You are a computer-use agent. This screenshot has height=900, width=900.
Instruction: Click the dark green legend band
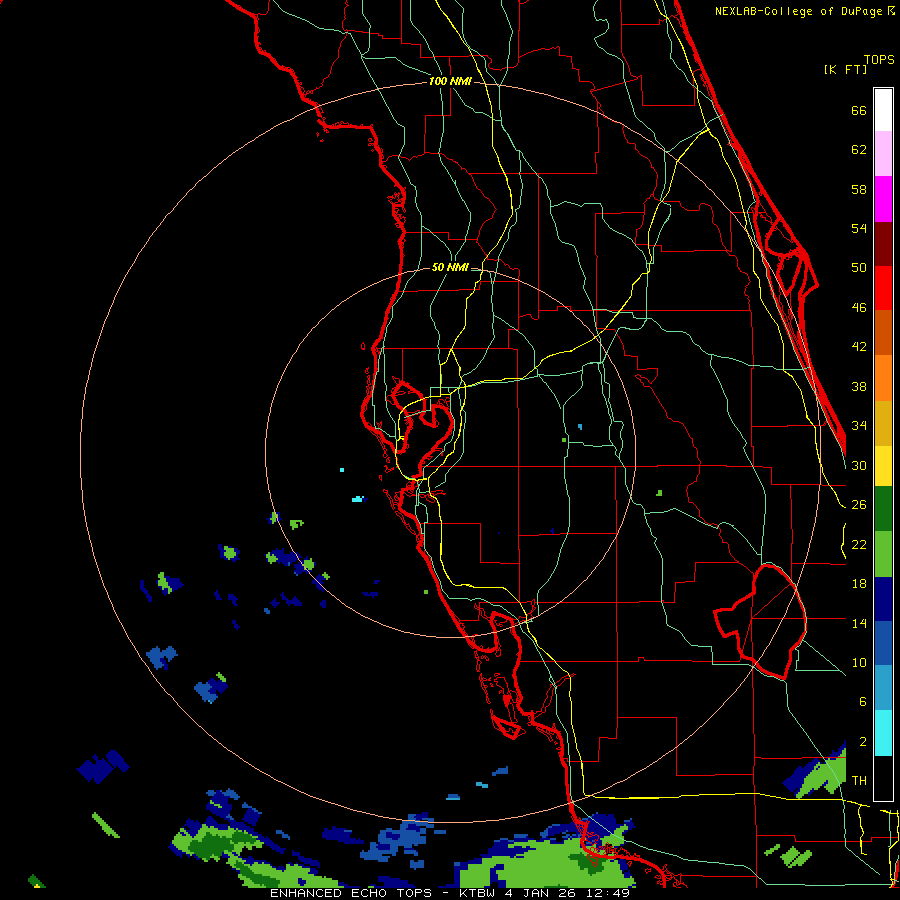(x=883, y=509)
